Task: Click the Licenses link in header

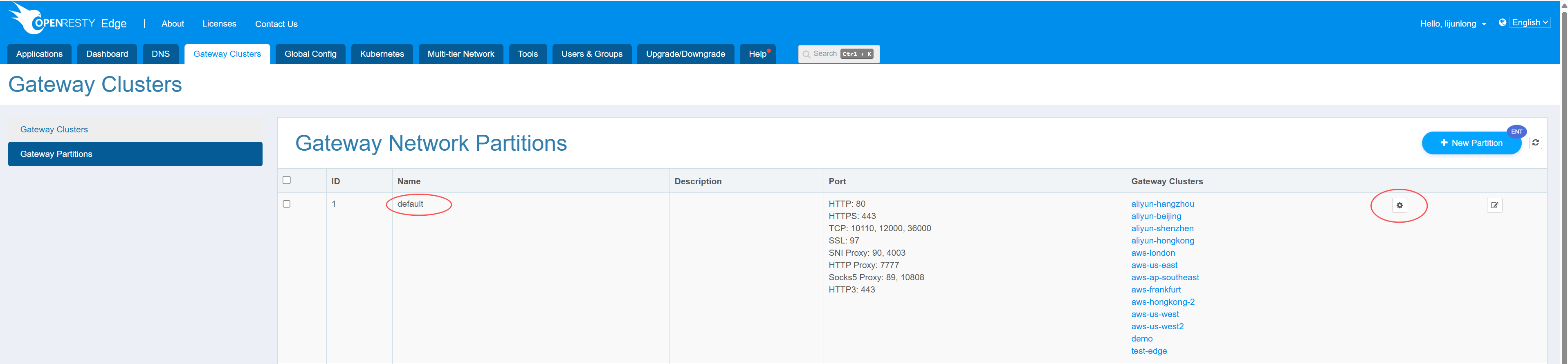Action: (219, 24)
